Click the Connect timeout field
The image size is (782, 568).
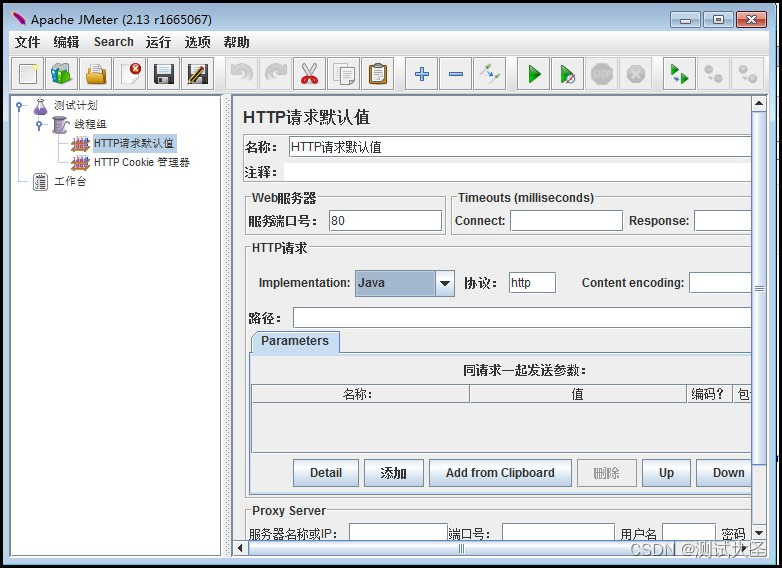coord(566,221)
